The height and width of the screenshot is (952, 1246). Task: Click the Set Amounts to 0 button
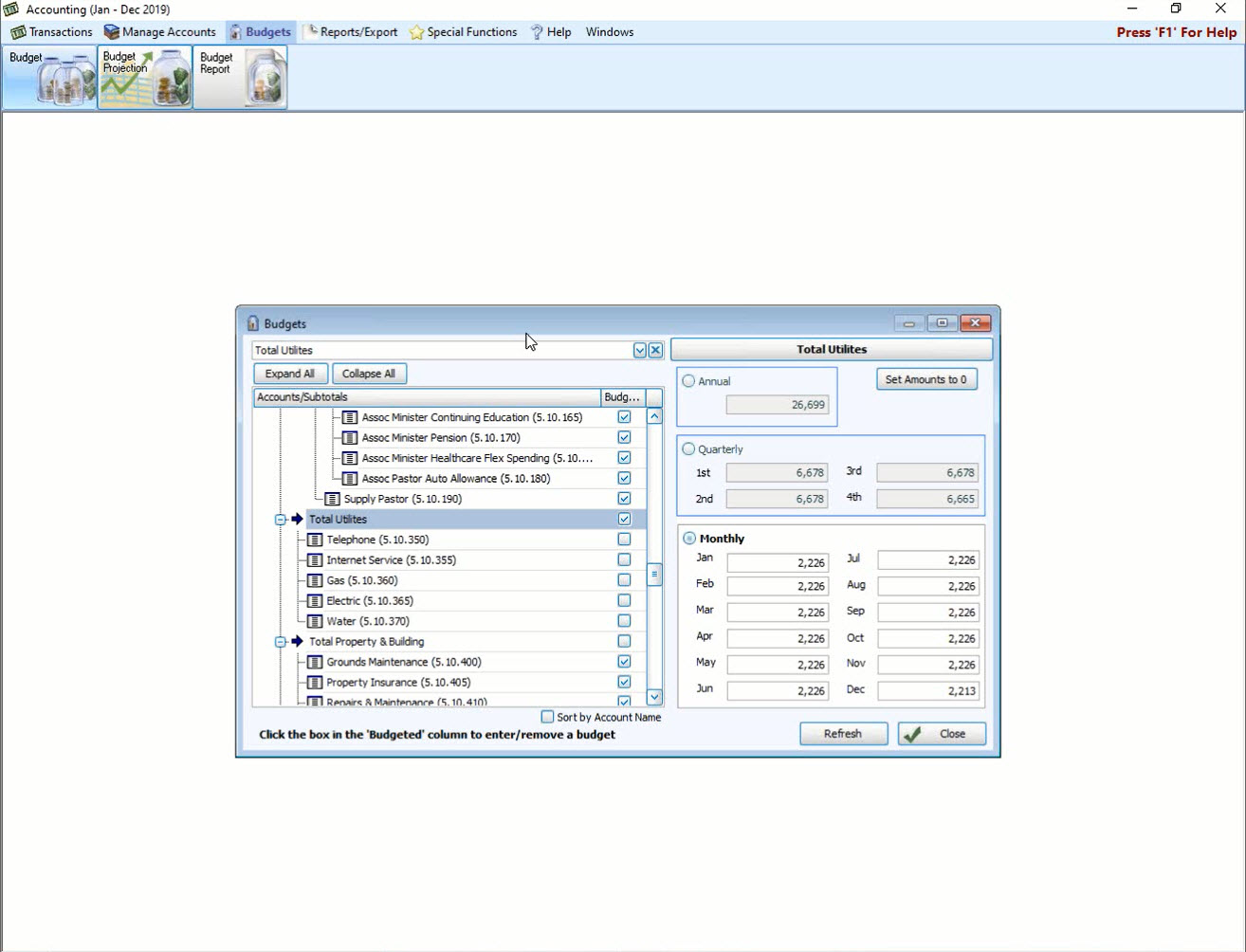coord(926,378)
